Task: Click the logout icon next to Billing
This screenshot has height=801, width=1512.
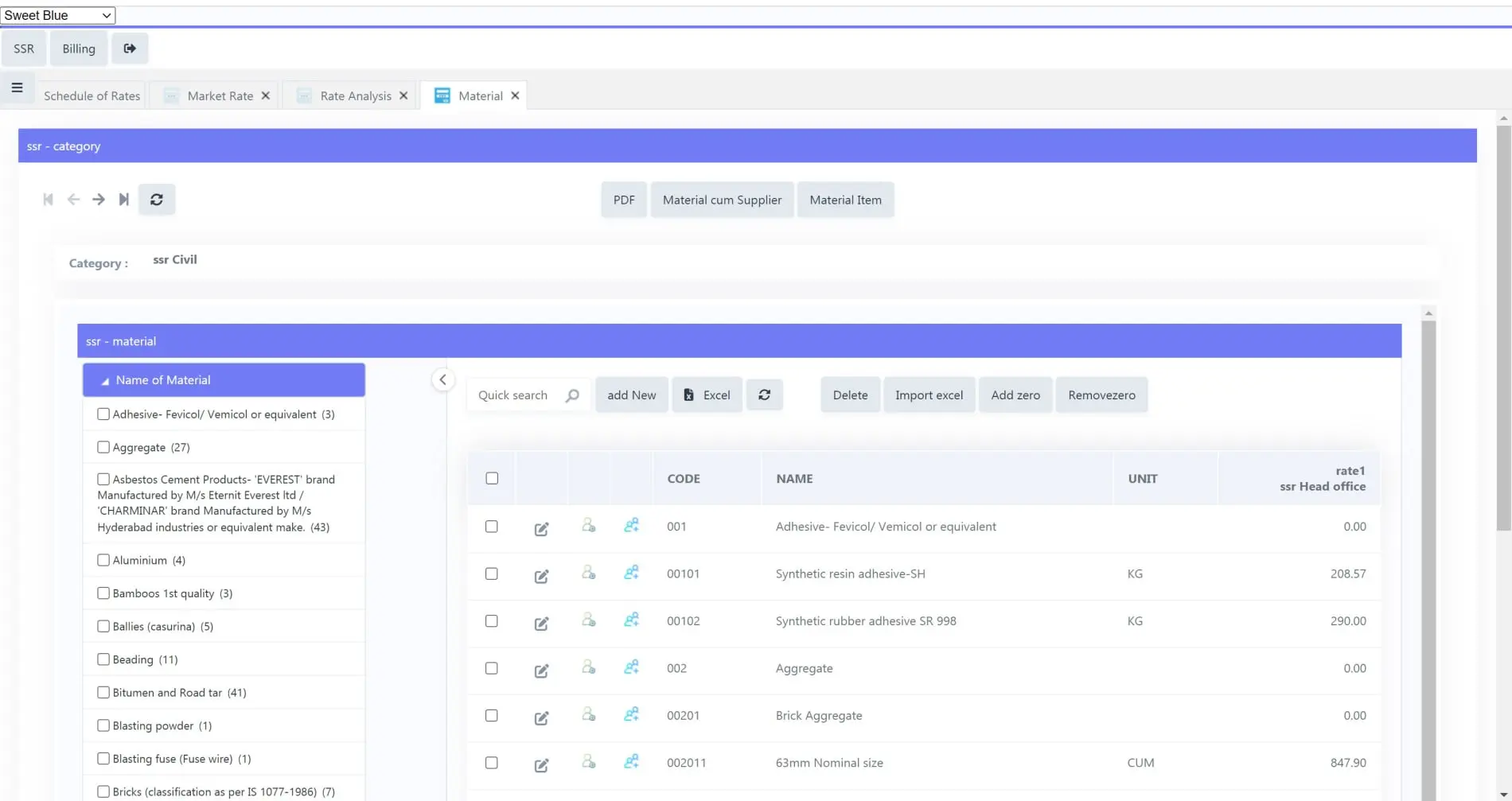Action: point(130,49)
